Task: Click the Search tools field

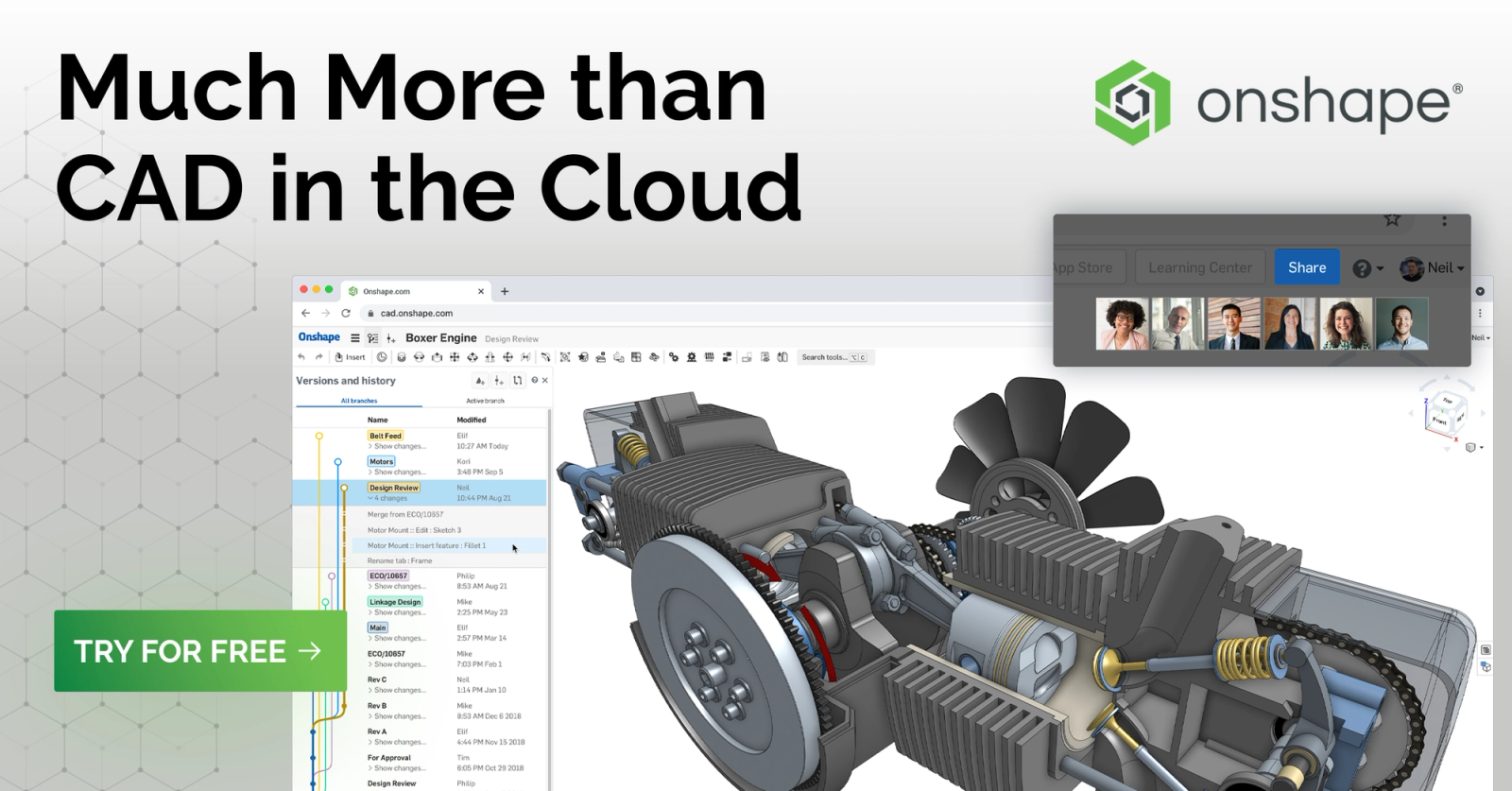Action: click(x=825, y=357)
